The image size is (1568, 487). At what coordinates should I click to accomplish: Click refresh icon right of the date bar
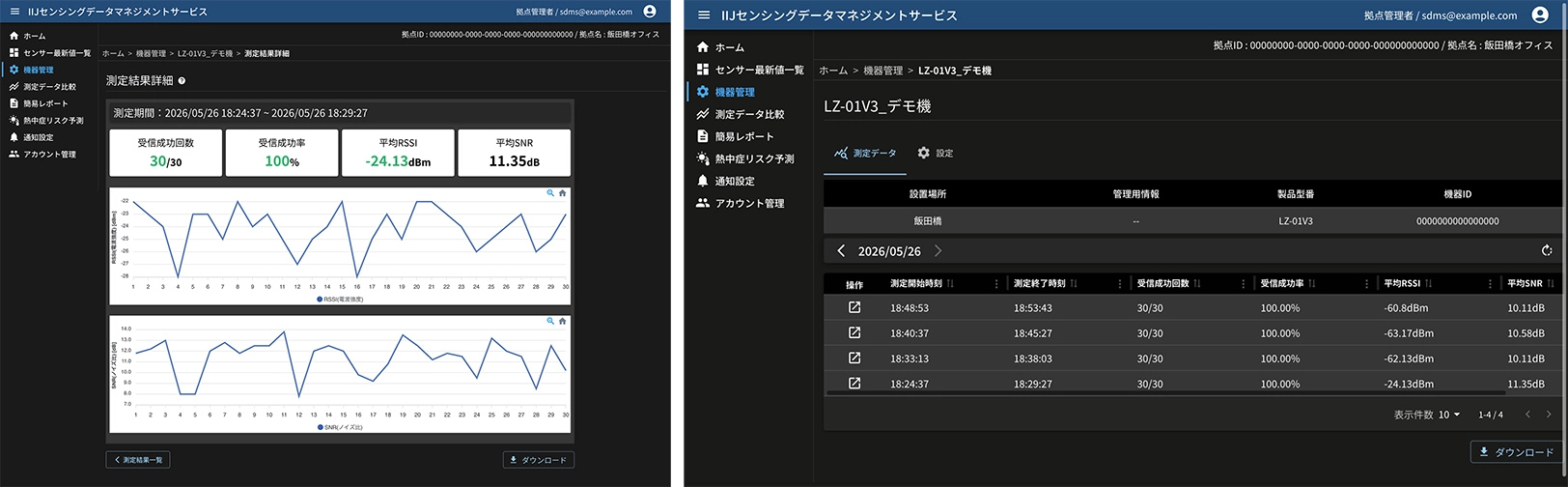[1548, 250]
